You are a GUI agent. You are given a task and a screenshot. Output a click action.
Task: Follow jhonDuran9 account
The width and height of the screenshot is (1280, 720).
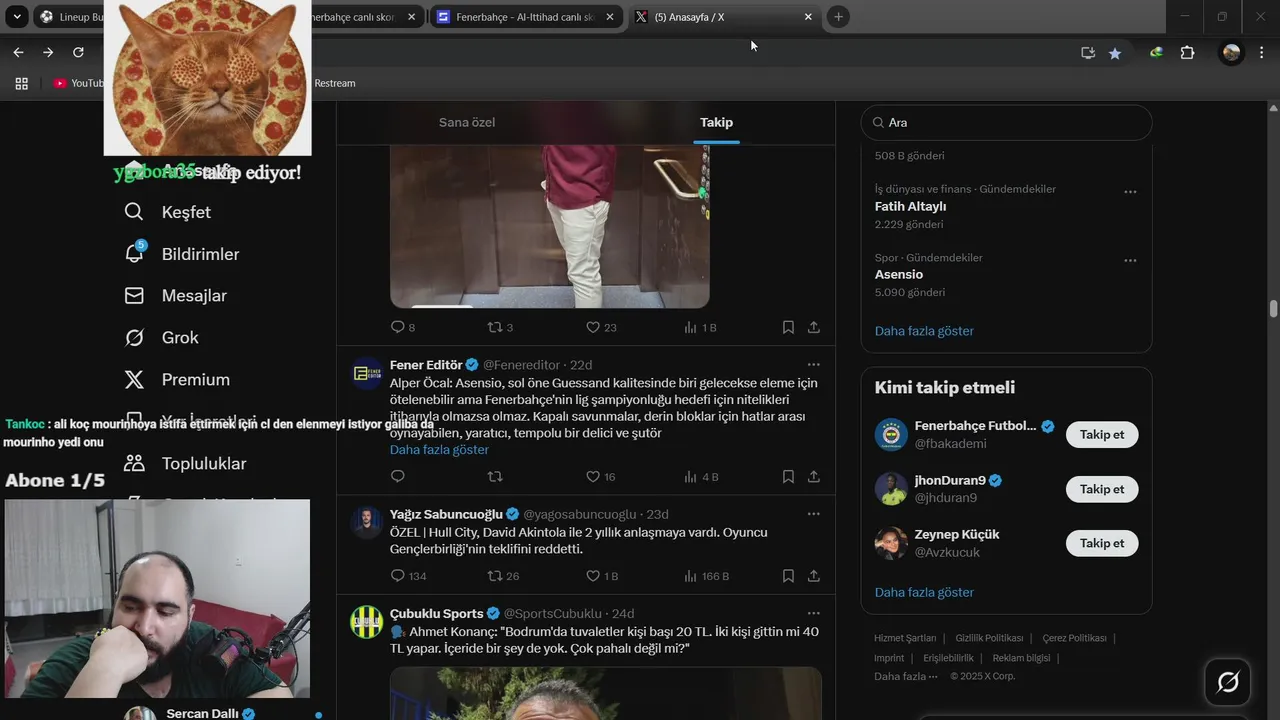1102,489
